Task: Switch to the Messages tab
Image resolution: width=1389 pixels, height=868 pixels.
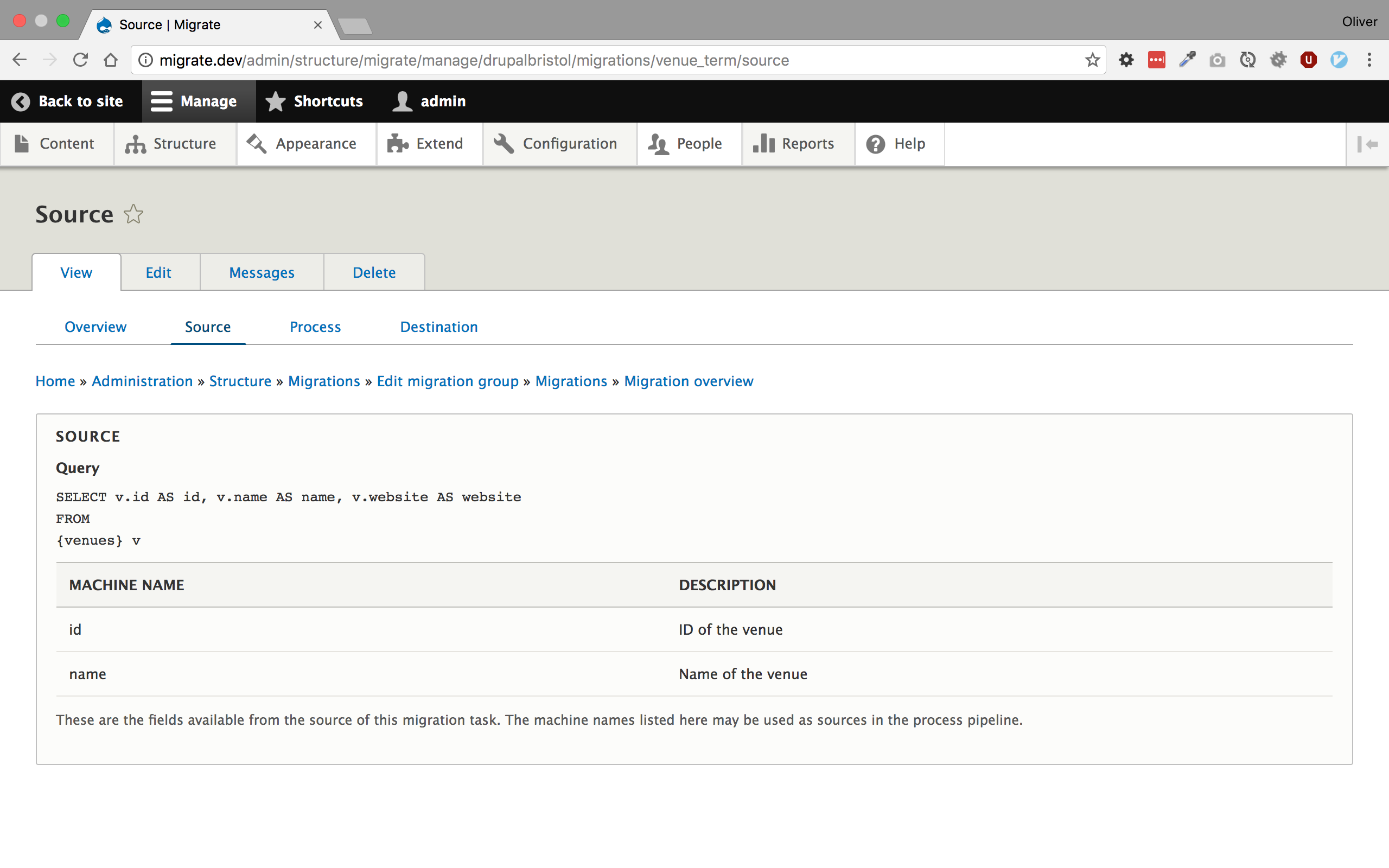Action: 262,273
